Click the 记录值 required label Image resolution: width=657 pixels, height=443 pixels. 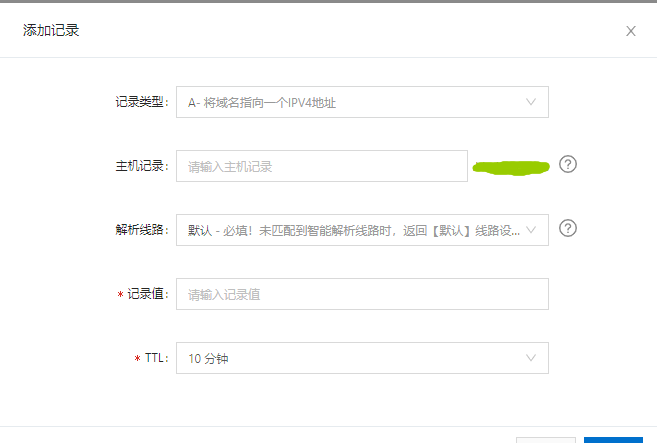[143, 294]
